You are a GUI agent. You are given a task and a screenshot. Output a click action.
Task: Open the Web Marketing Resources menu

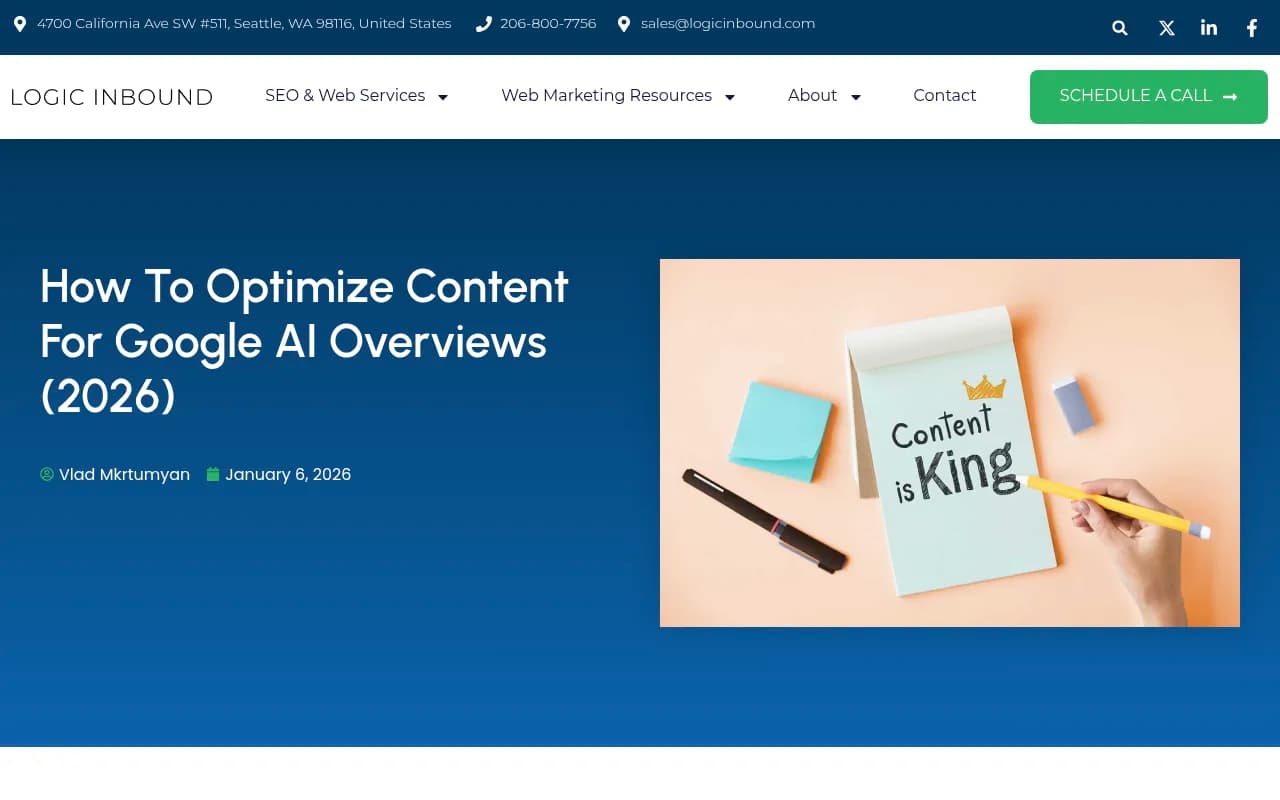[x=606, y=95]
